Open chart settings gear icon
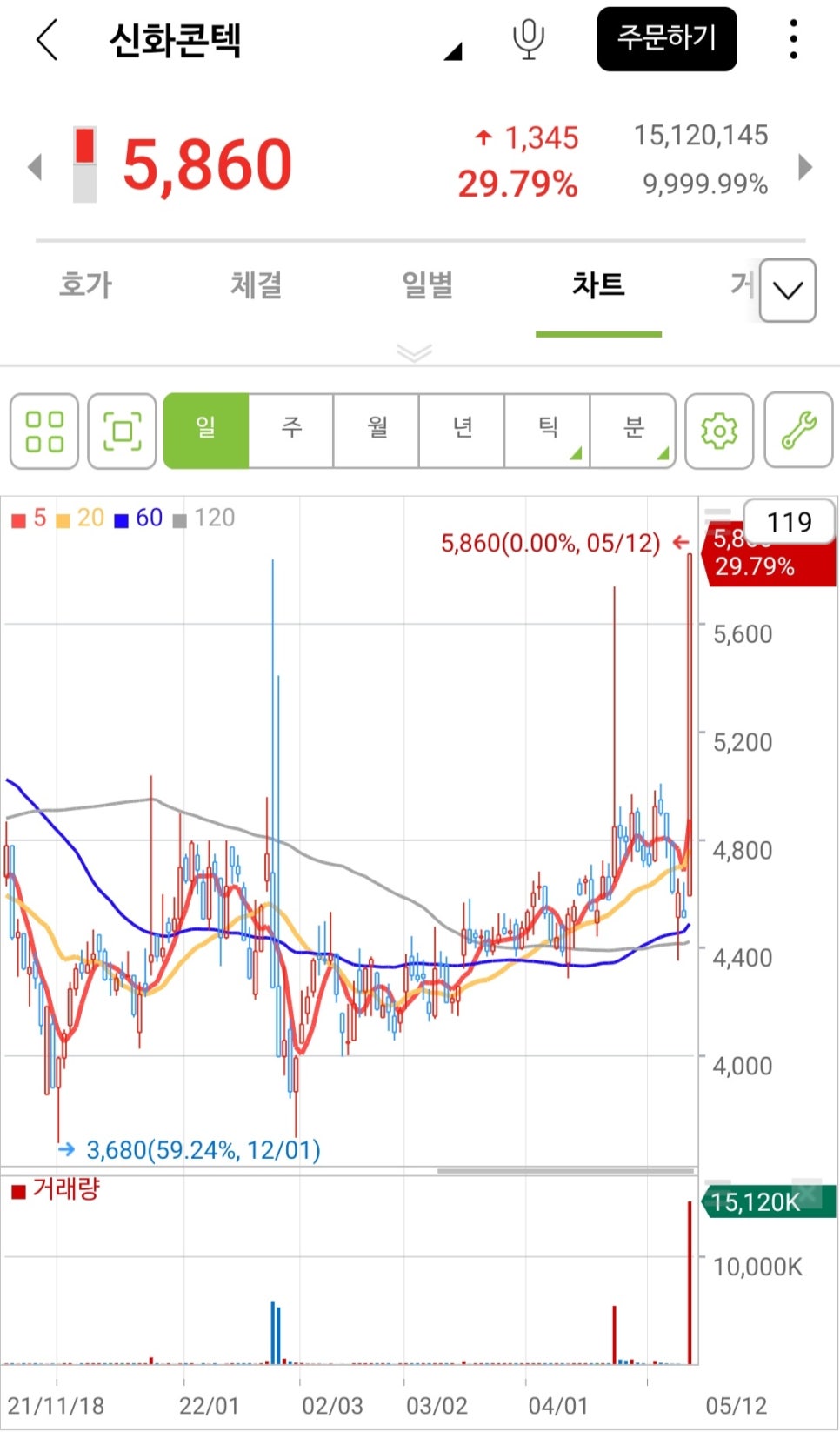The image size is (840, 1432). click(x=719, y=432)
